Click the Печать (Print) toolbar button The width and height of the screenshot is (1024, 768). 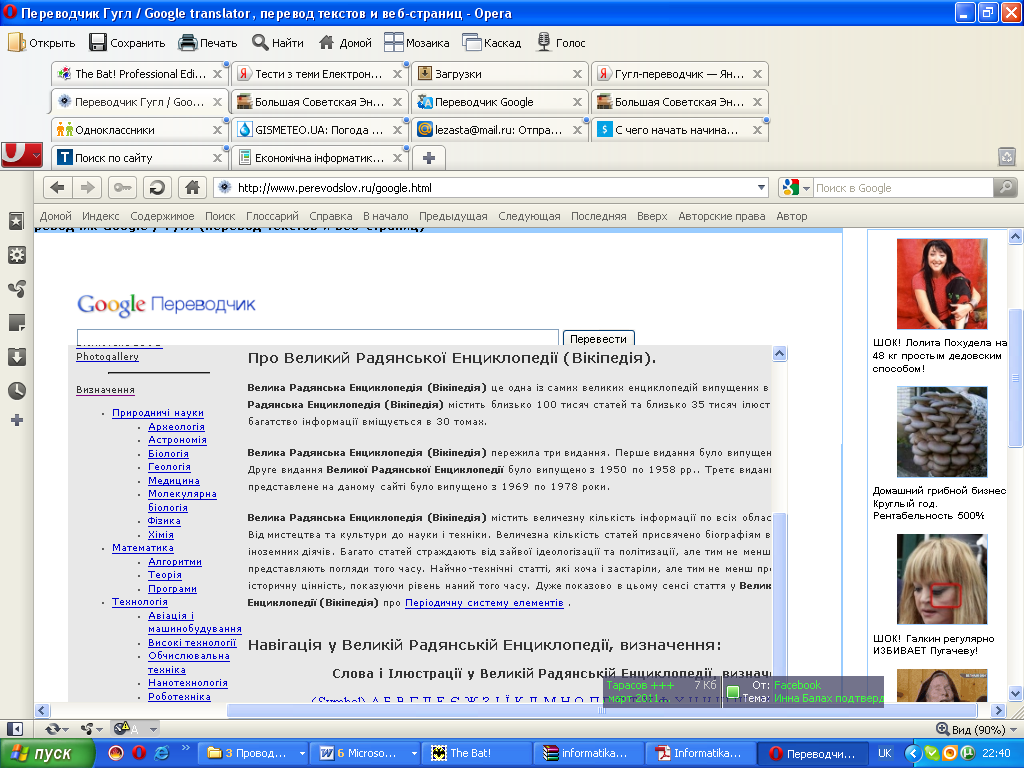tap(208, 43)
